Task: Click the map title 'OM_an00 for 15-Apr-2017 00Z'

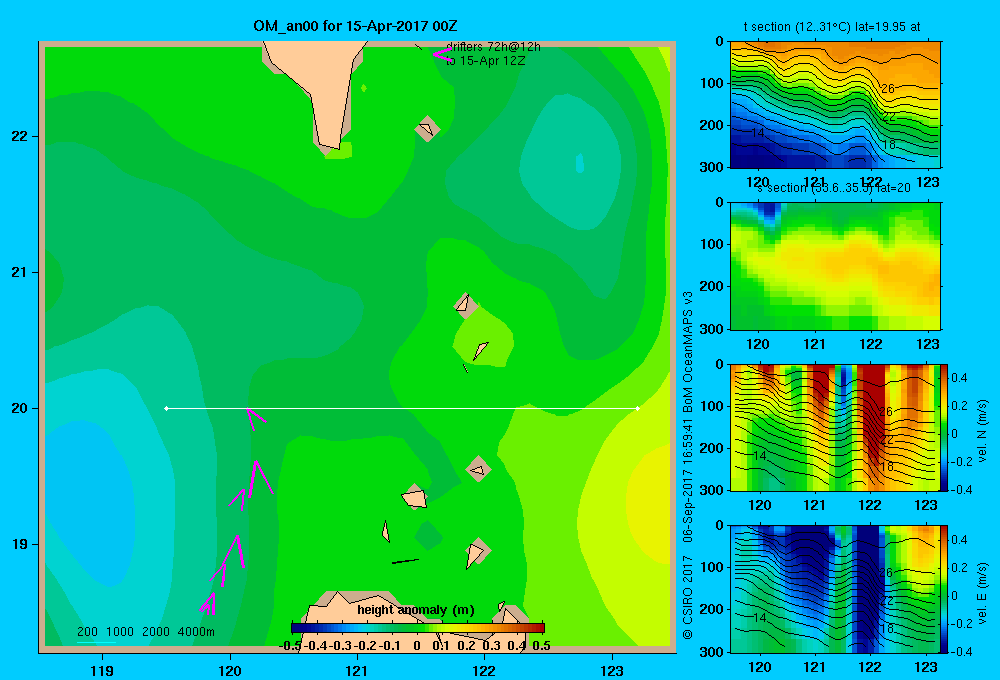Action: click(355, 26)
